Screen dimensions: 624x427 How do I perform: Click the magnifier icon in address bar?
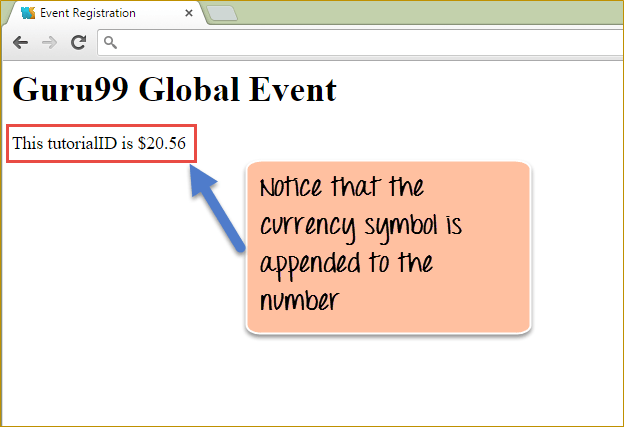coord(110,43)
